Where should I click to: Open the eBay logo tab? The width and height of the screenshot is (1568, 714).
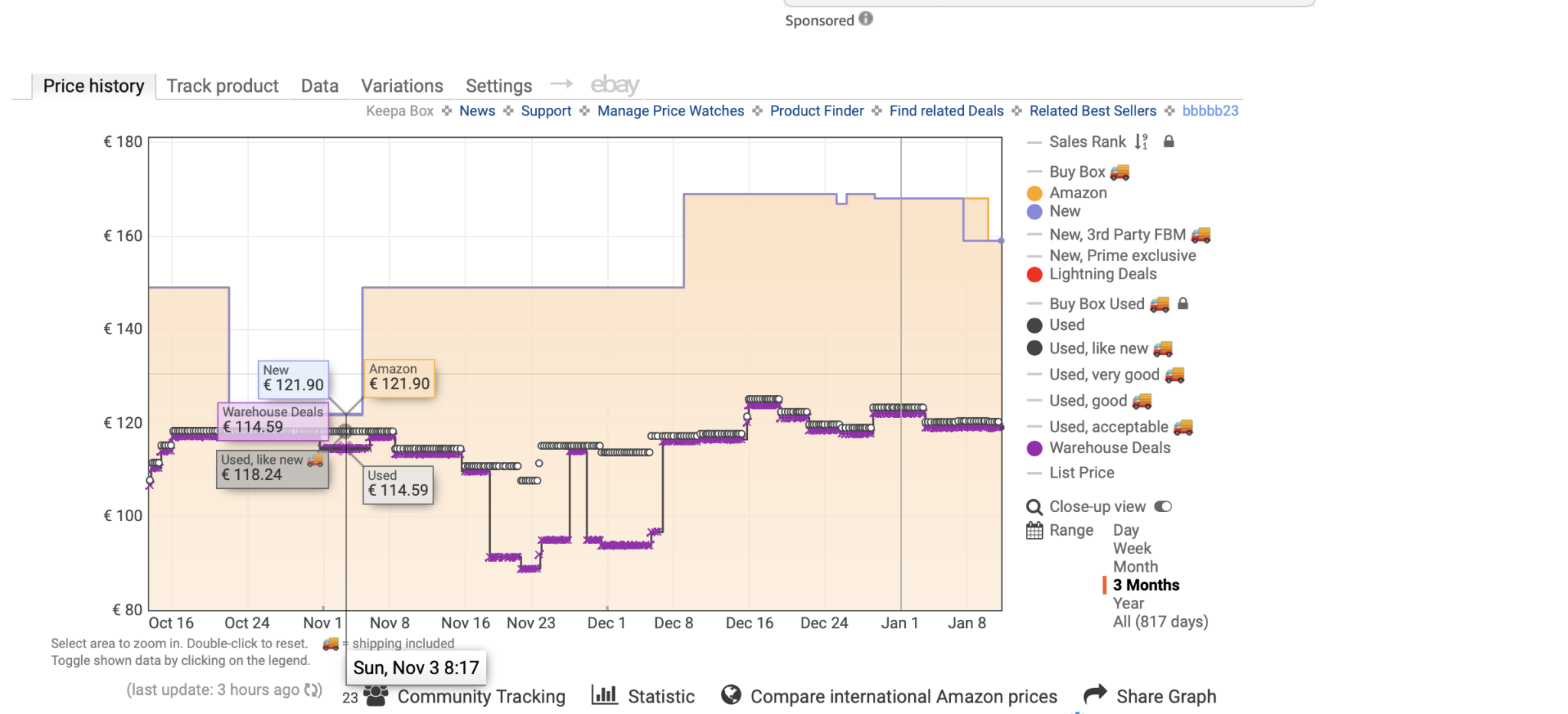point(615,85)
